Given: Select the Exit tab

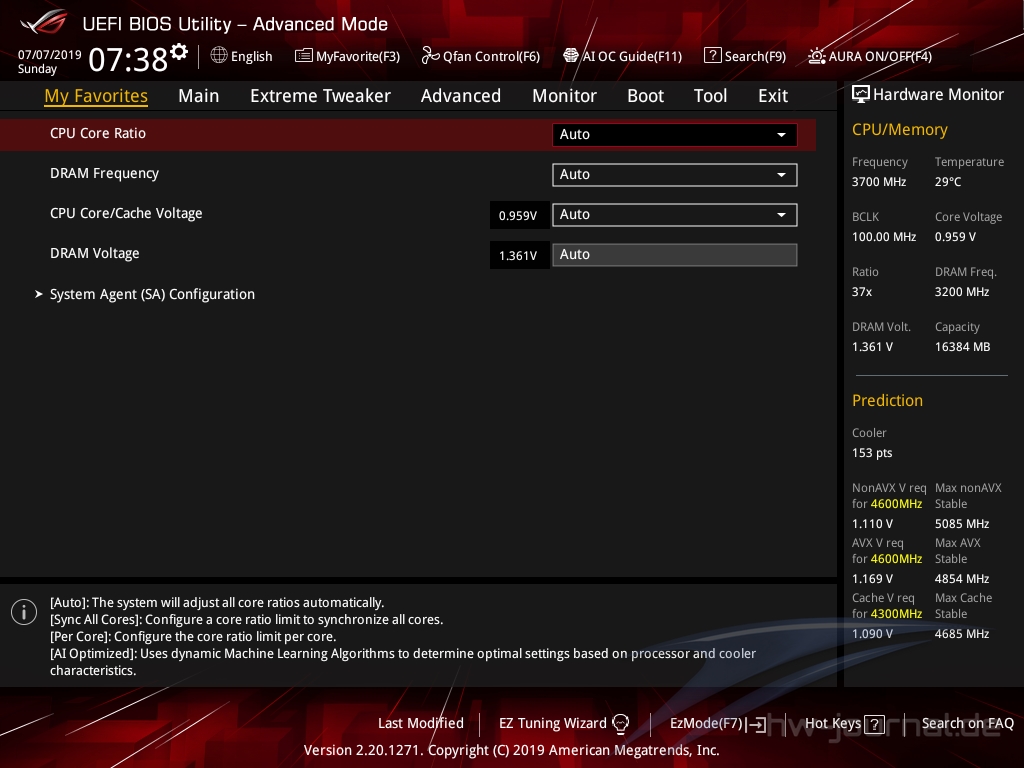Looking at the screenshot, I should point(773,96).
